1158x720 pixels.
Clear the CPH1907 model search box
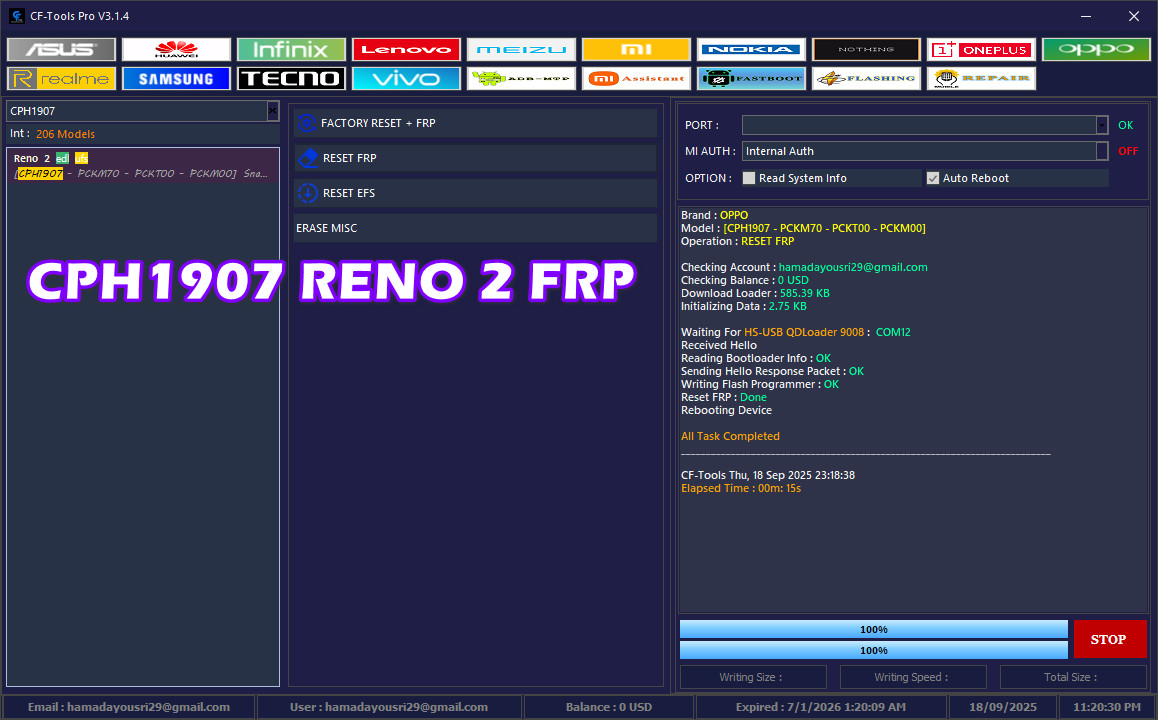(x=273, y=111)
